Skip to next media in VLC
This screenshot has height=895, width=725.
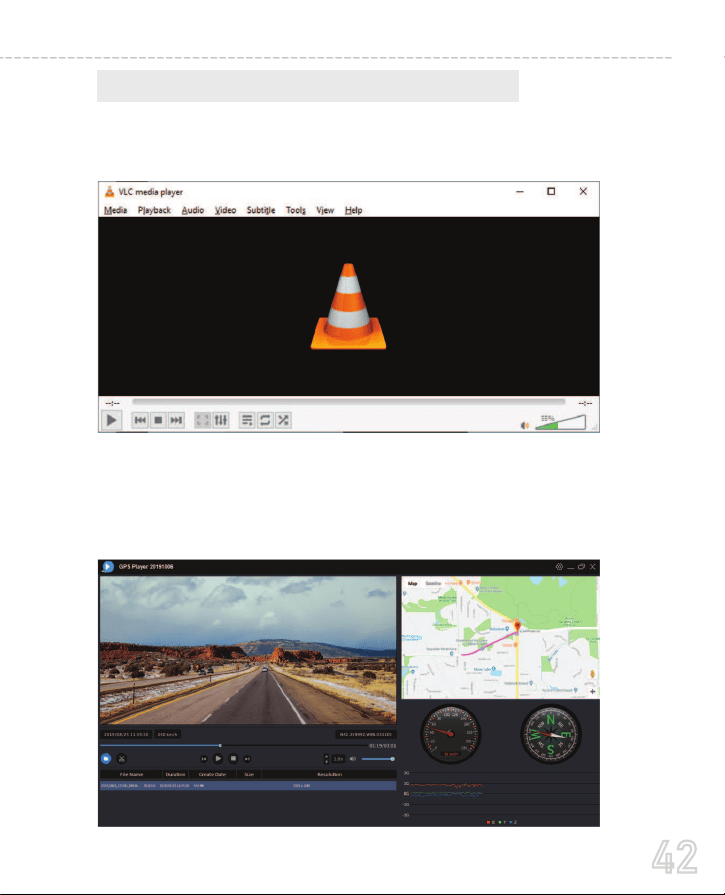176,420
